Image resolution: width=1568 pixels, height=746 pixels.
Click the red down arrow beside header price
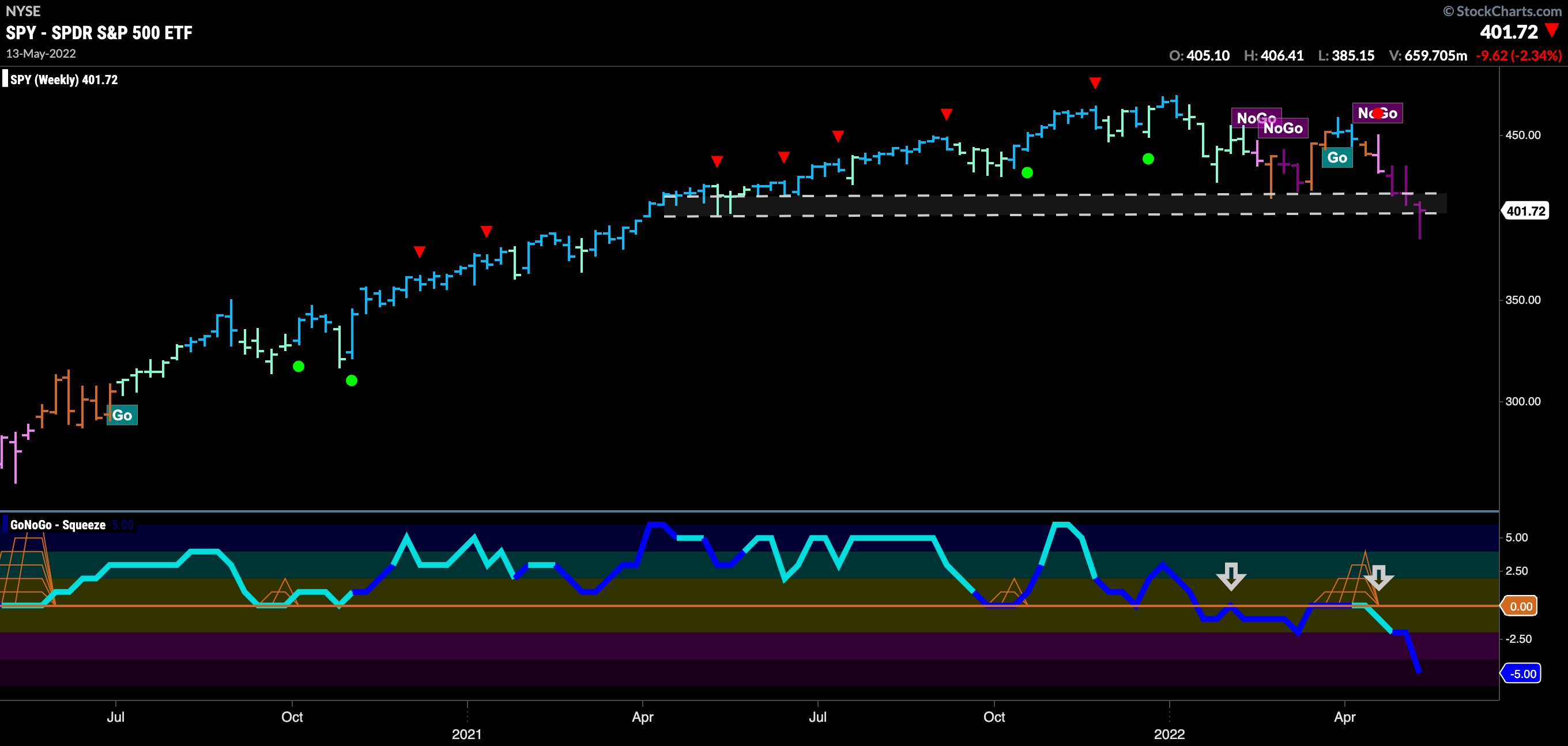click(x=1552, y=30)
